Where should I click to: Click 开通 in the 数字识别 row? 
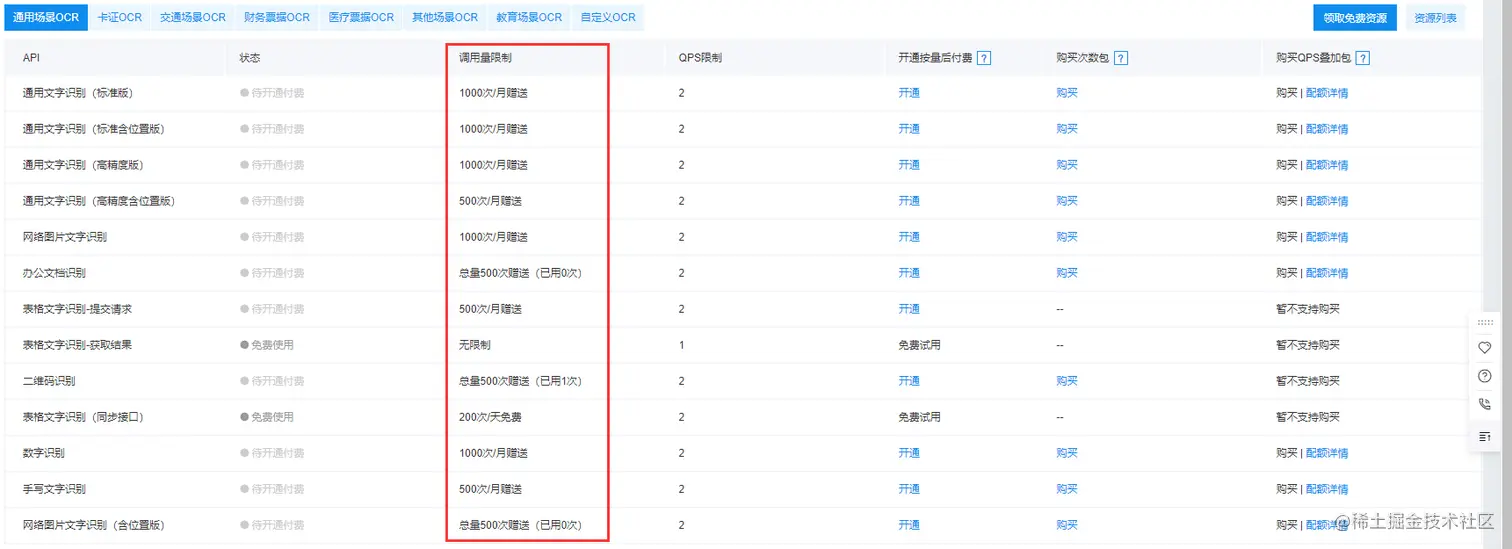tap(909, 453)
